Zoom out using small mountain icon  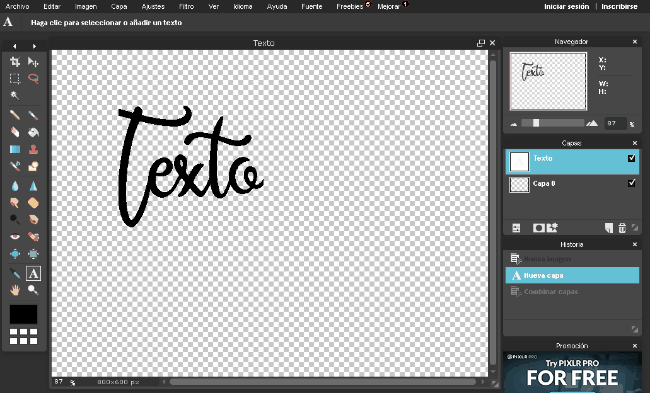[514, 124]
